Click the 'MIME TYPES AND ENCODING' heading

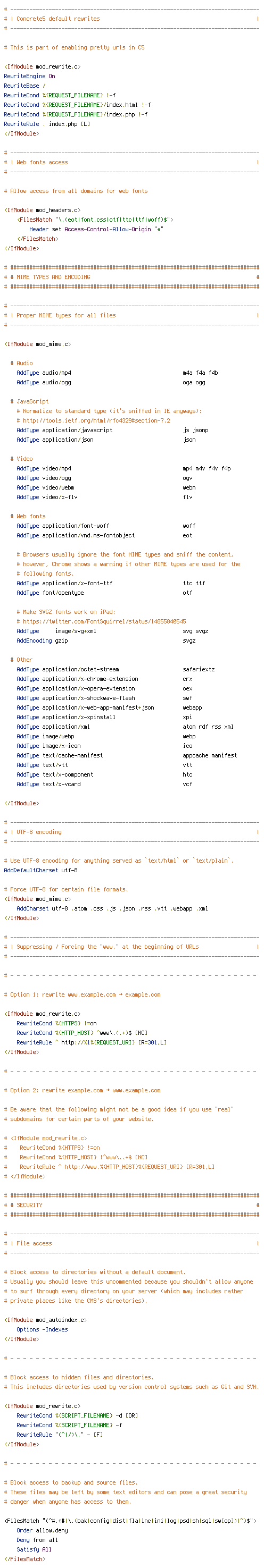(47, 277)
